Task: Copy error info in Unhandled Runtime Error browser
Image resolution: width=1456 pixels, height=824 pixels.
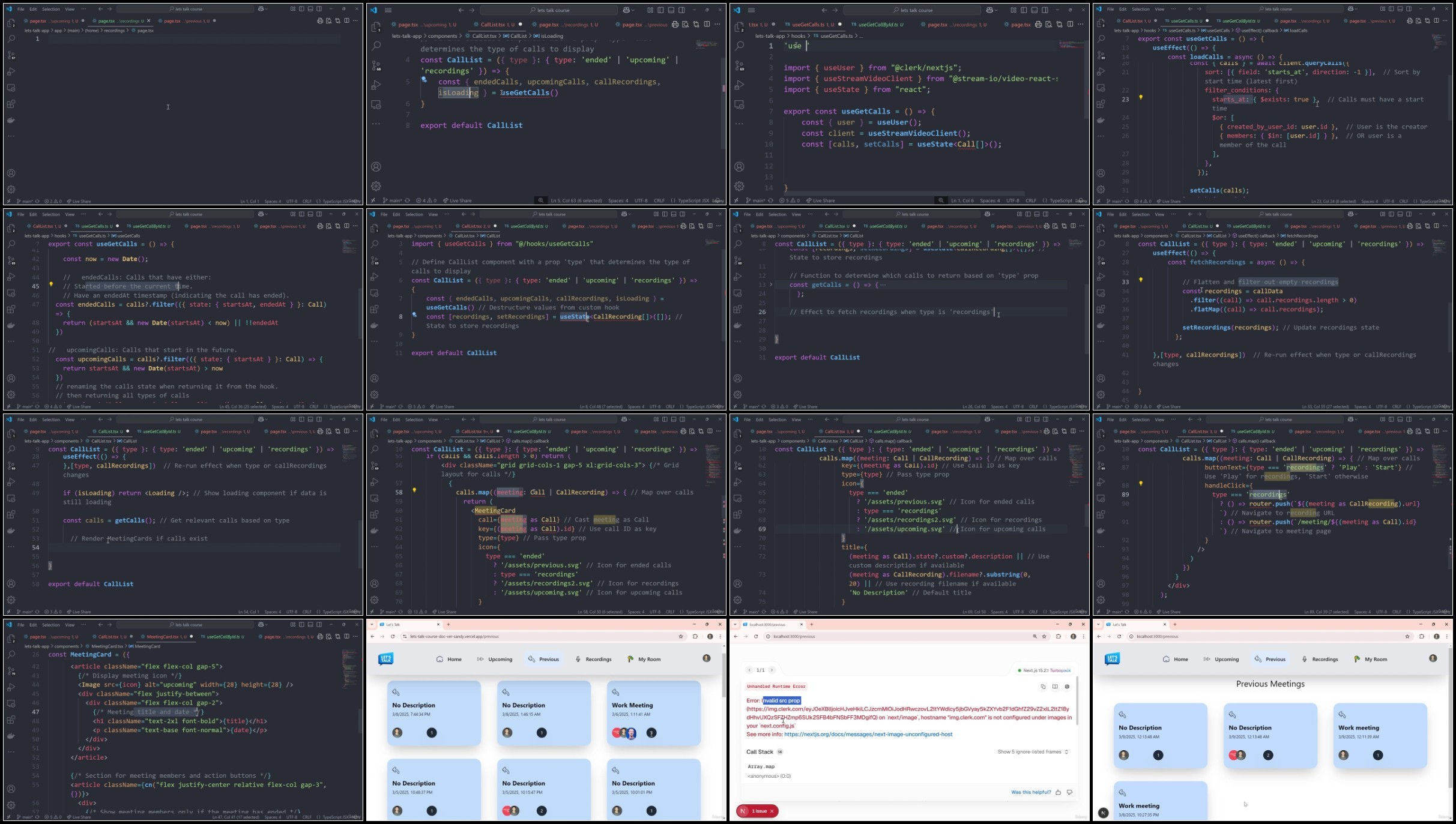Action: [x=1043, y=687]
